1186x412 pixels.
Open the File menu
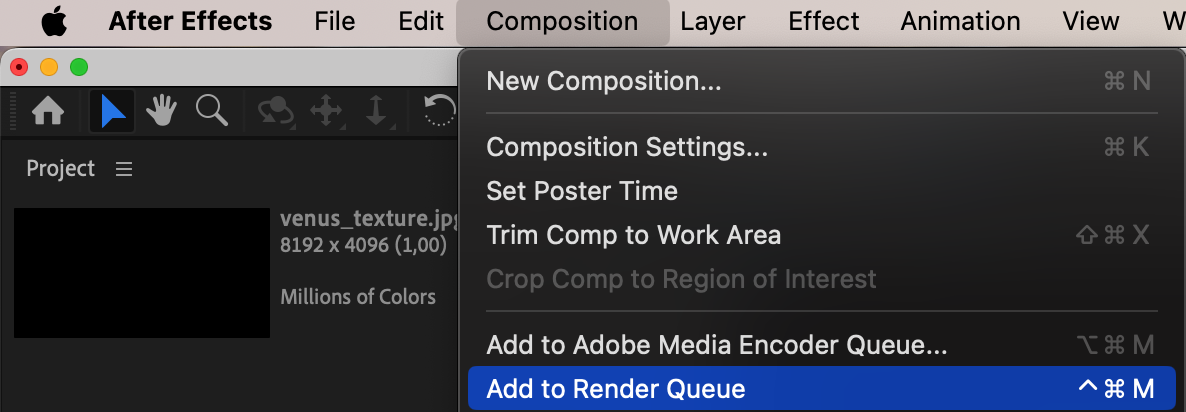[335, 21]
